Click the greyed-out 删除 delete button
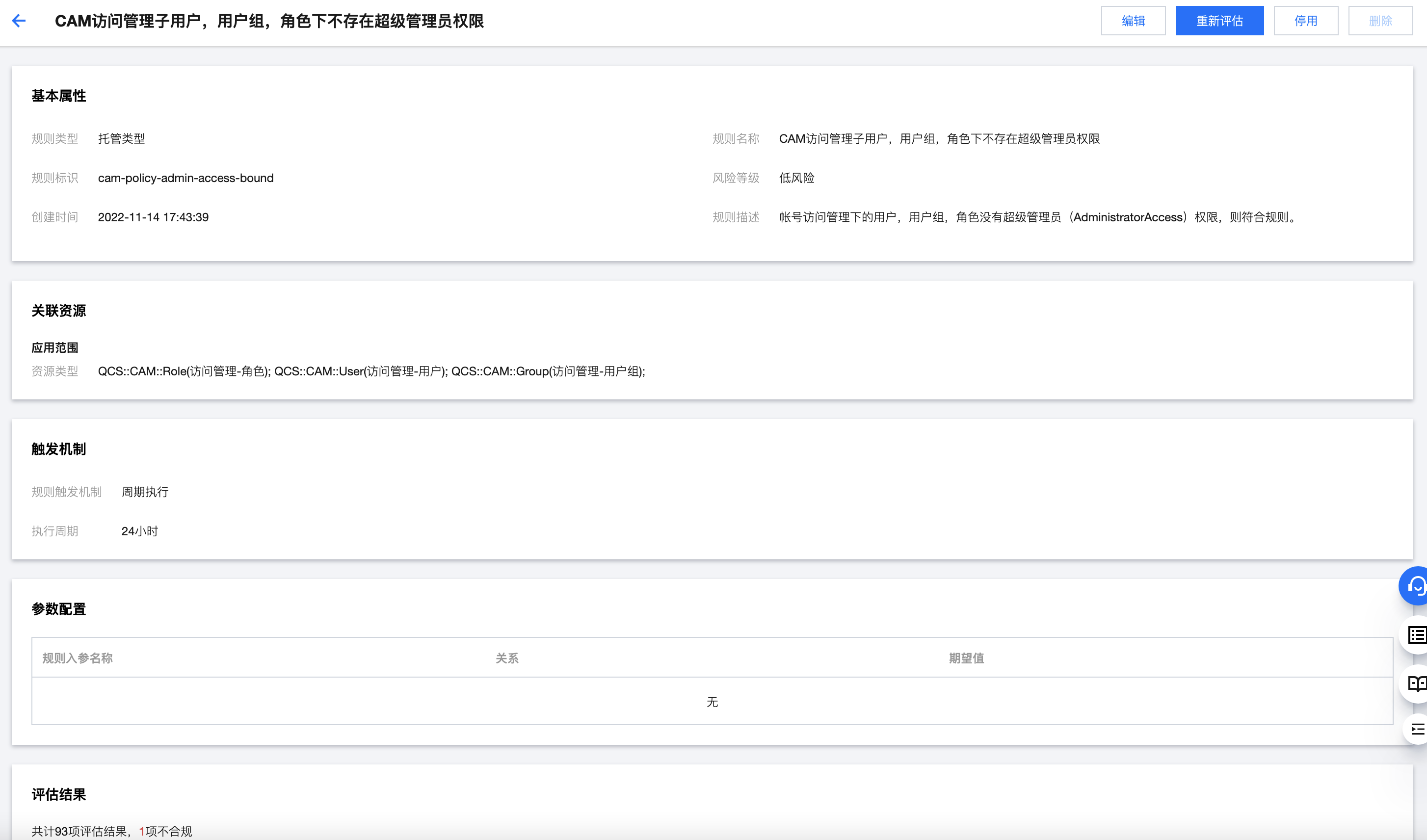 1380,21
